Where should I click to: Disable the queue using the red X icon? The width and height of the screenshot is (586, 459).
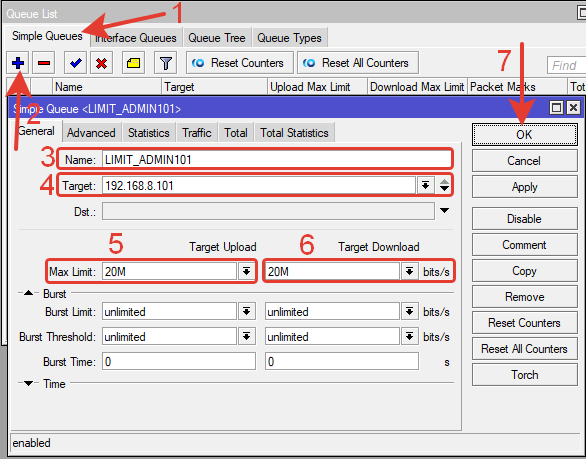point(101,63)
